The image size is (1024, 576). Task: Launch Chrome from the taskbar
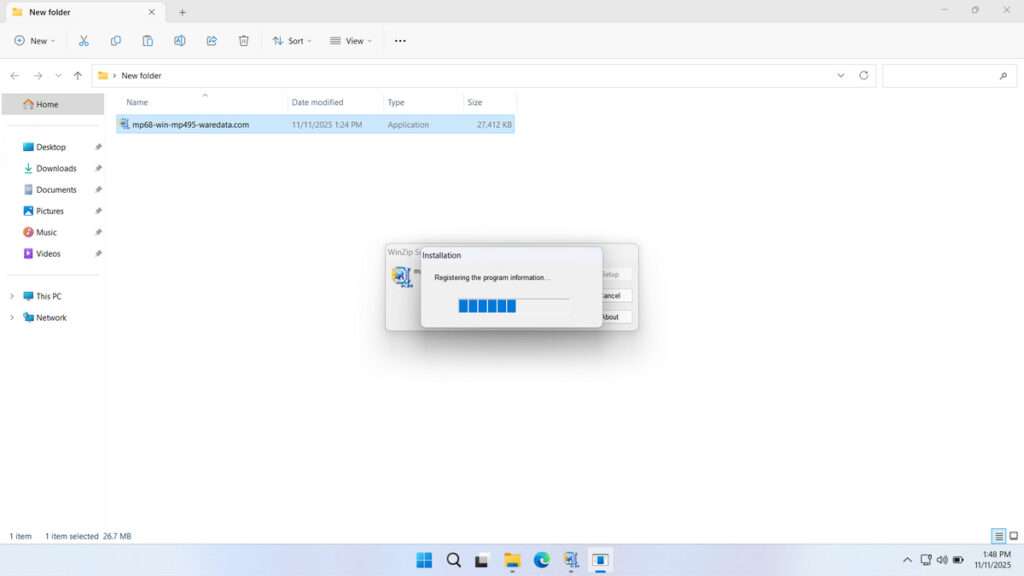click(x=541, y=560)
